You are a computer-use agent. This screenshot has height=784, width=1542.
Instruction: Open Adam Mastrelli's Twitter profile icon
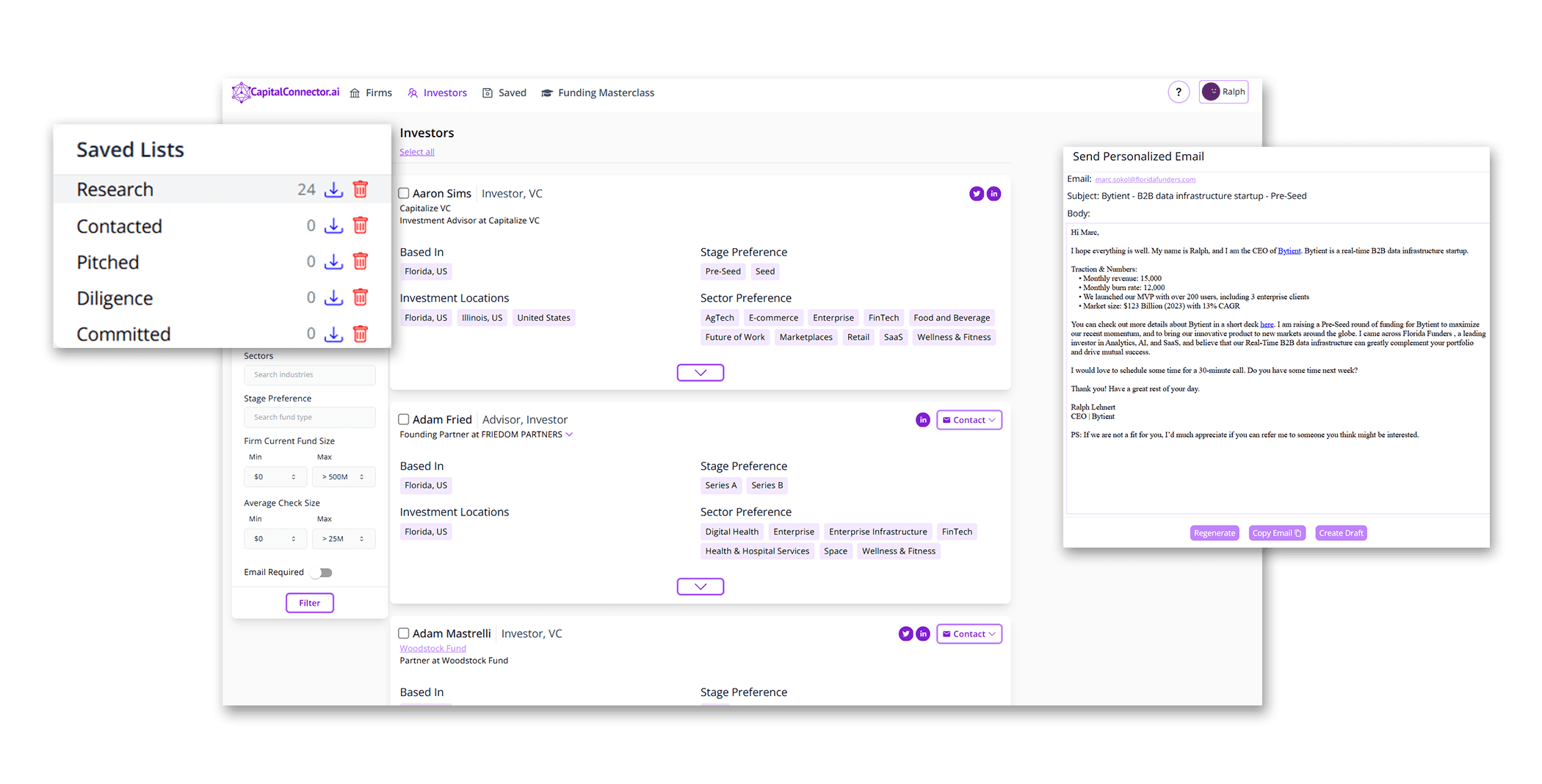(906, 634)
